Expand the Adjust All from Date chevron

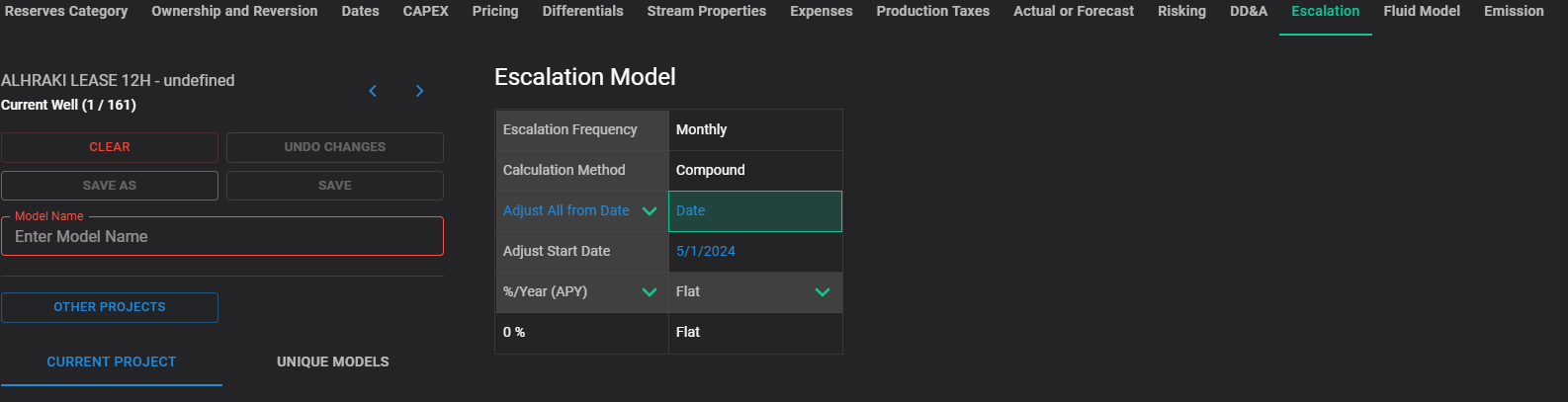point(650,211)
